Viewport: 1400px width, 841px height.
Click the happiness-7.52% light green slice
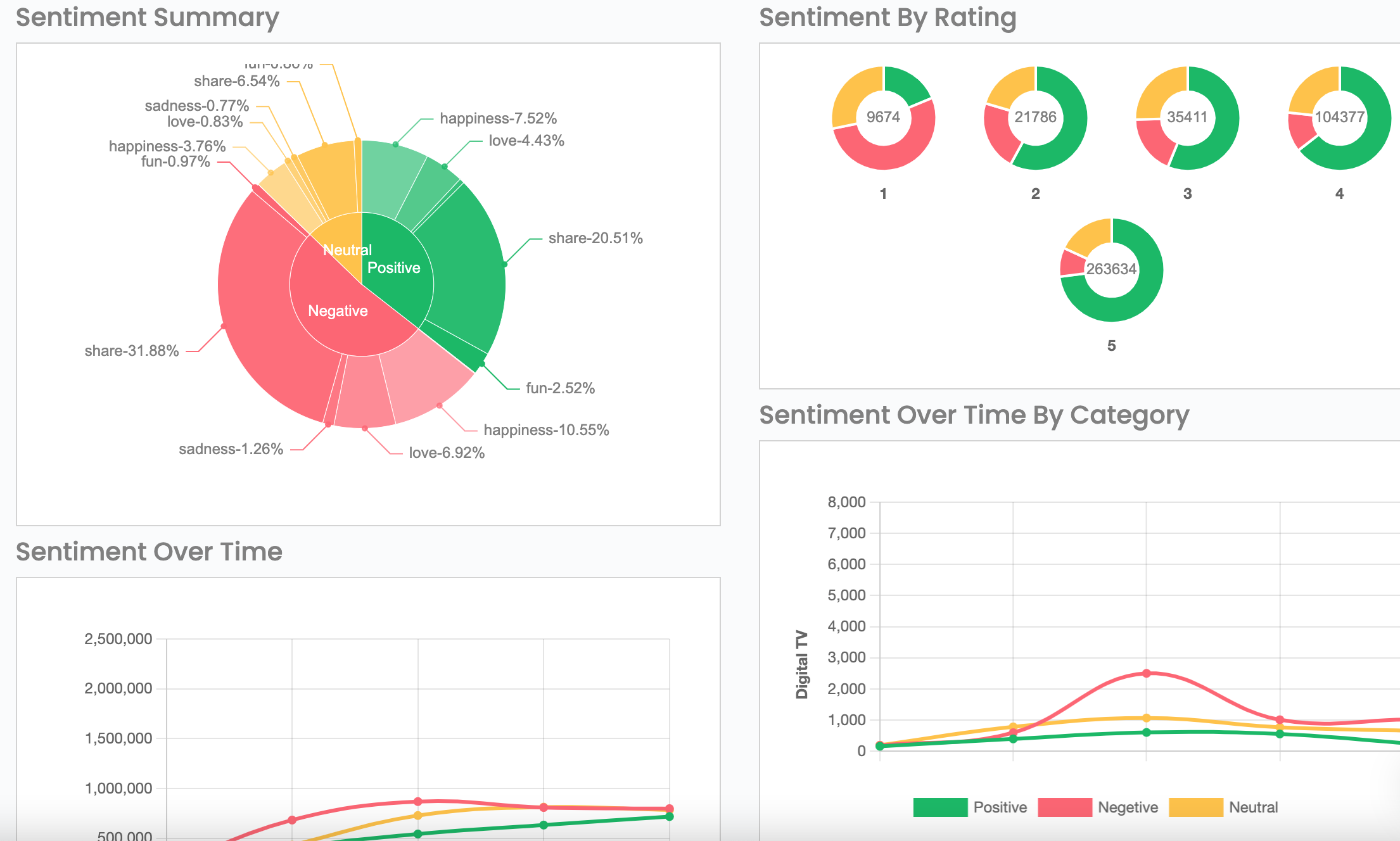click(388, 177)
